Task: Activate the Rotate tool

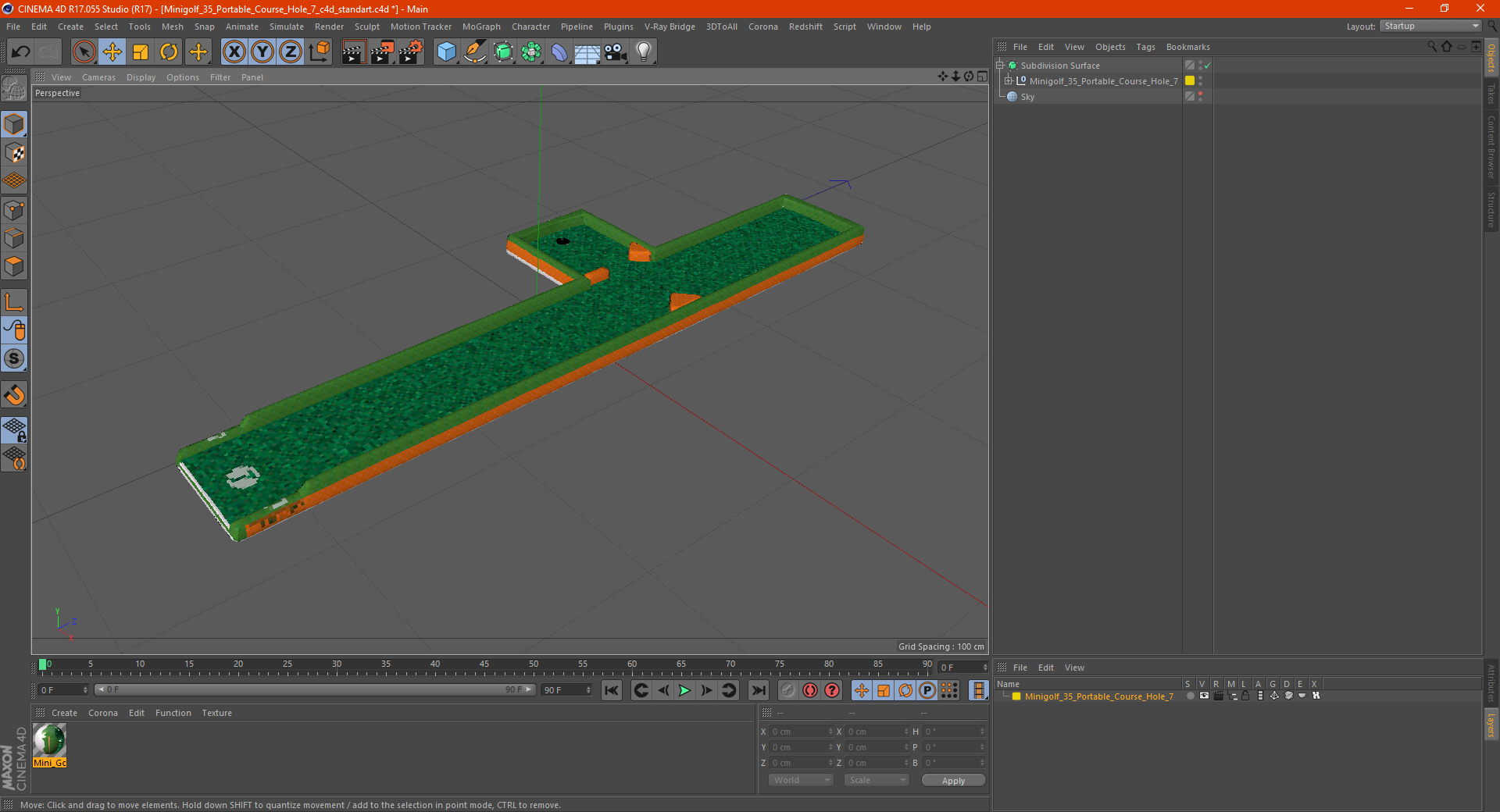Action: click(x=169, y=52)
